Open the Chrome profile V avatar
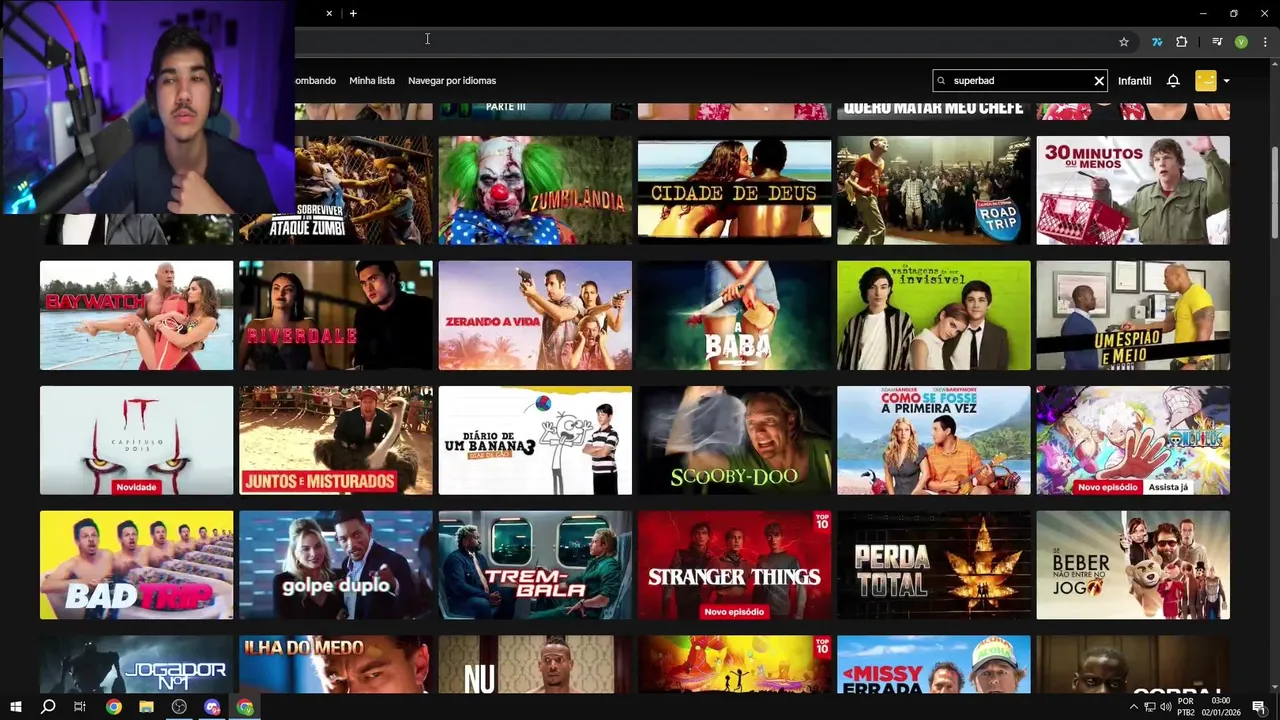The height and width of the screenshot is (720, 1280). click(1241, 42)
